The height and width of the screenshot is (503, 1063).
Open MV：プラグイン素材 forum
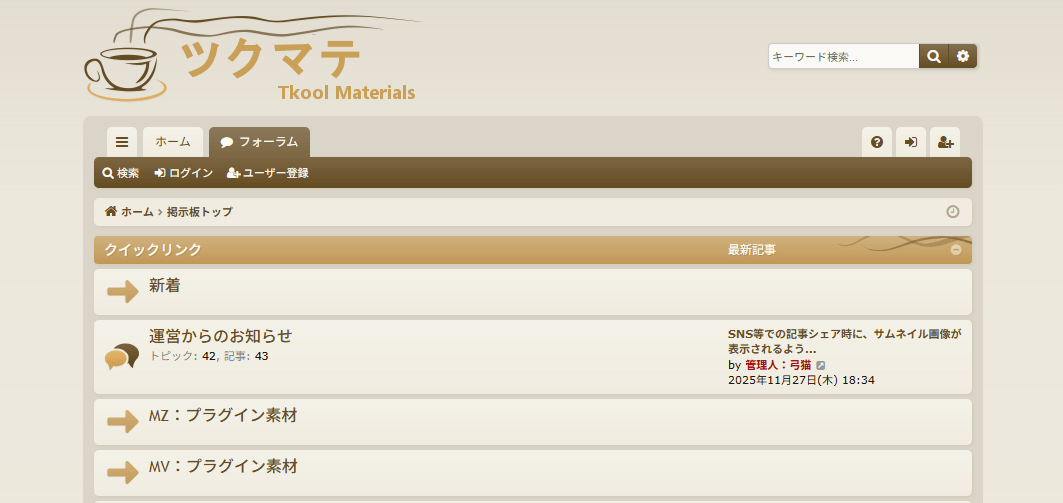point(223,467)
